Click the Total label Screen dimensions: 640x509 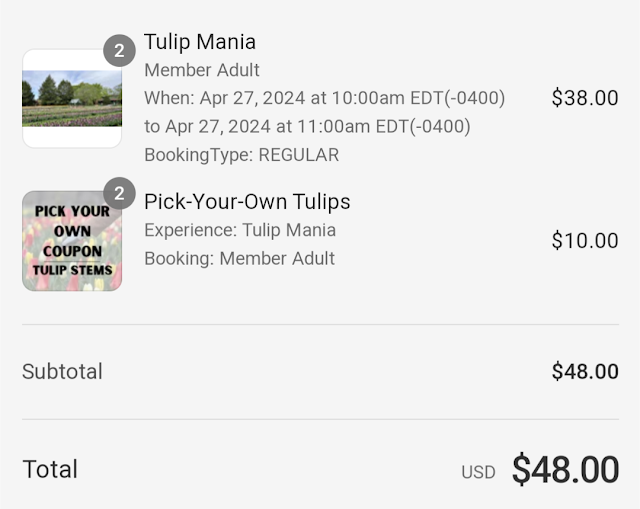pyautogui.click(x=50, y=469)
